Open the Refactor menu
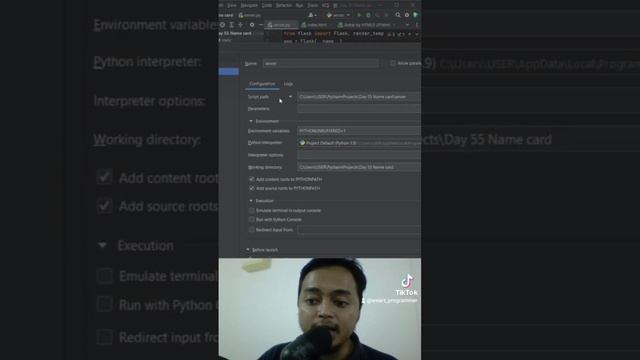Image resolution: width=640 pixels, height=360 pixels. (284, 5)
